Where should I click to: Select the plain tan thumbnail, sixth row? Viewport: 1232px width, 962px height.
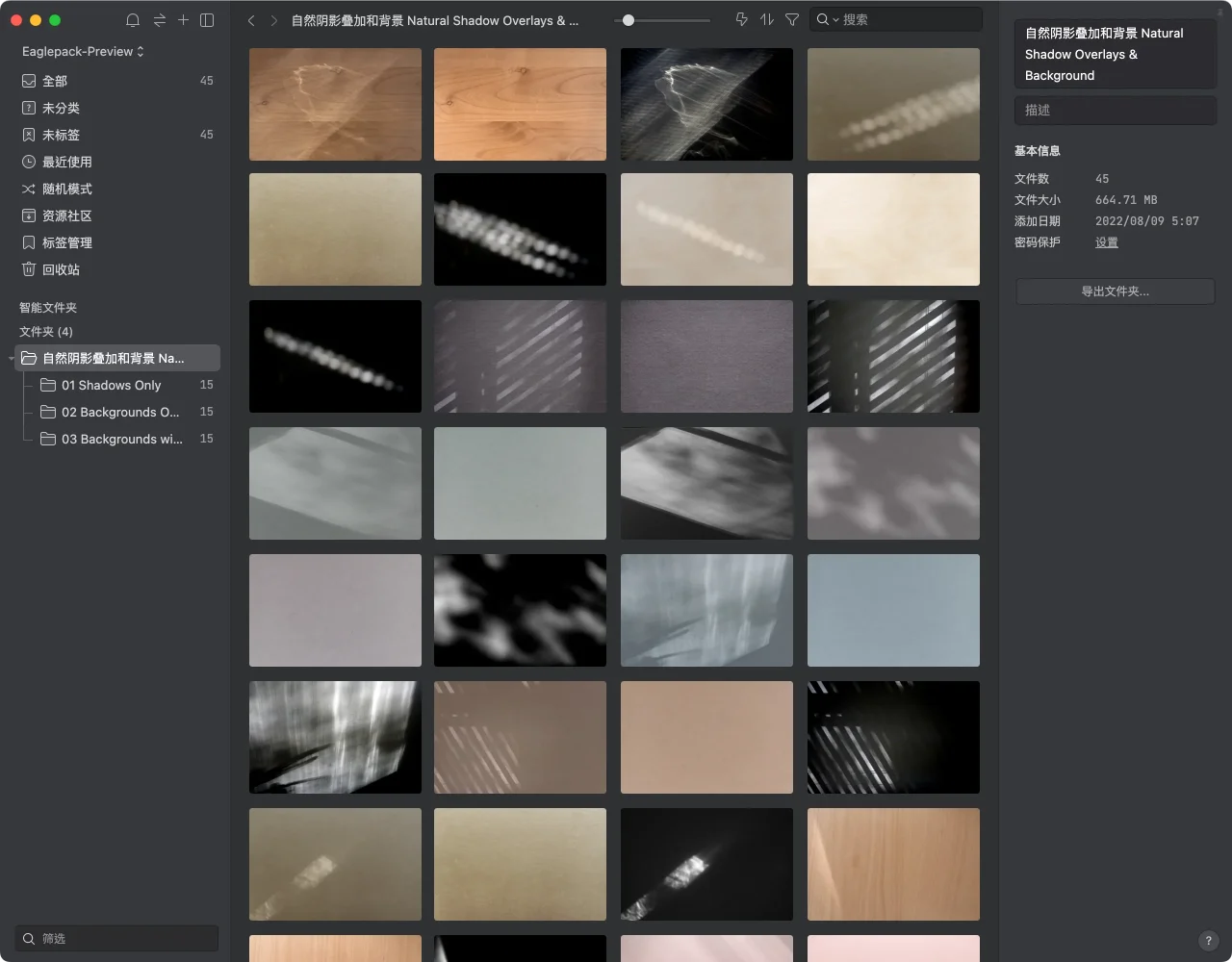click(706, 737)
